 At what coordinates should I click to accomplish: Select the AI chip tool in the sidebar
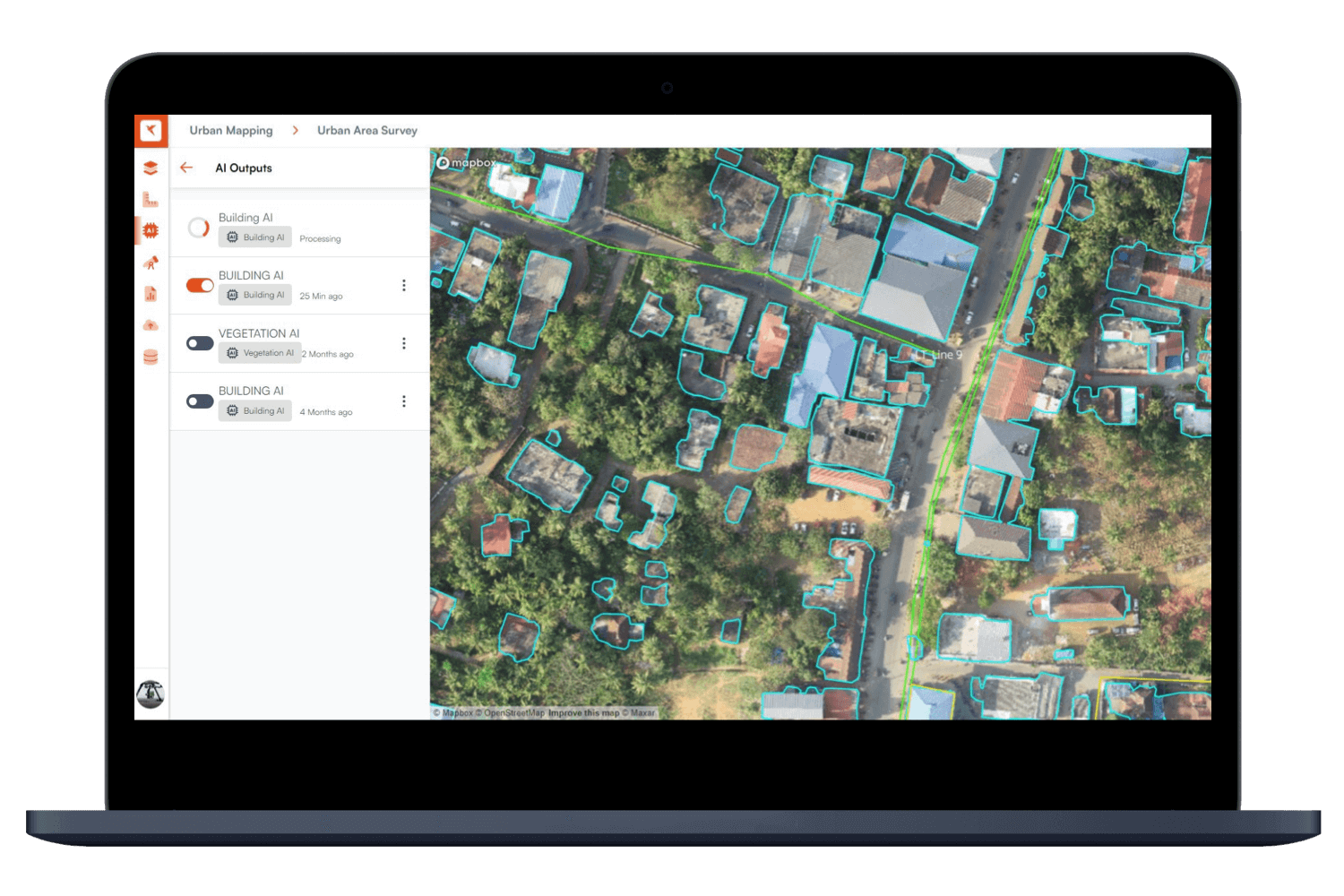click(151, 230)
